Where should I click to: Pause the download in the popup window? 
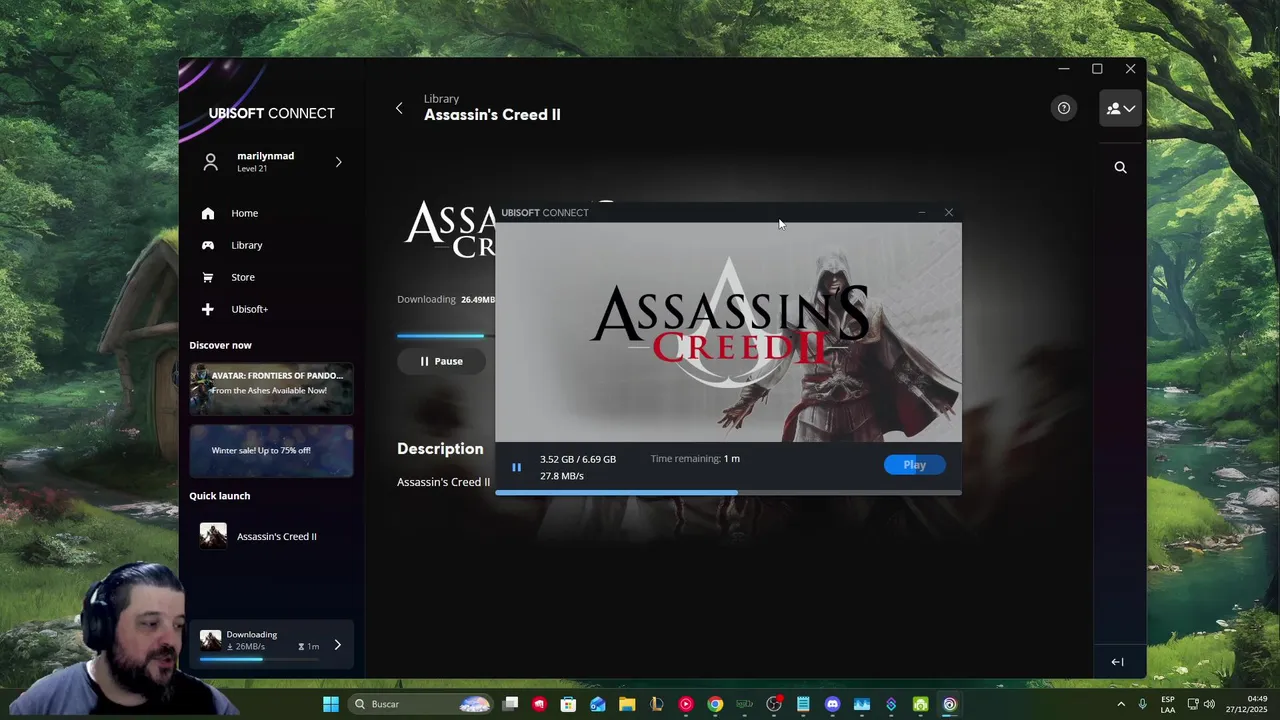click(x=516, y=467)
